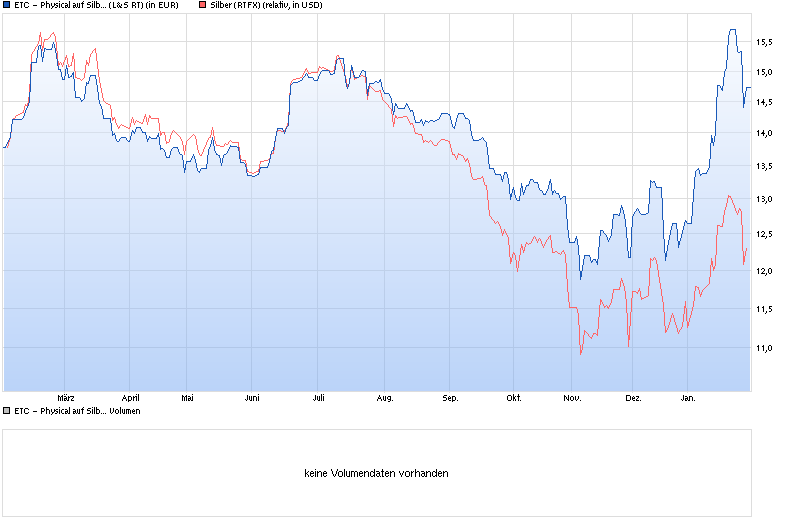Click the 11,0 y-axis value
Screen dimensions: 792x526
[764, 348]
